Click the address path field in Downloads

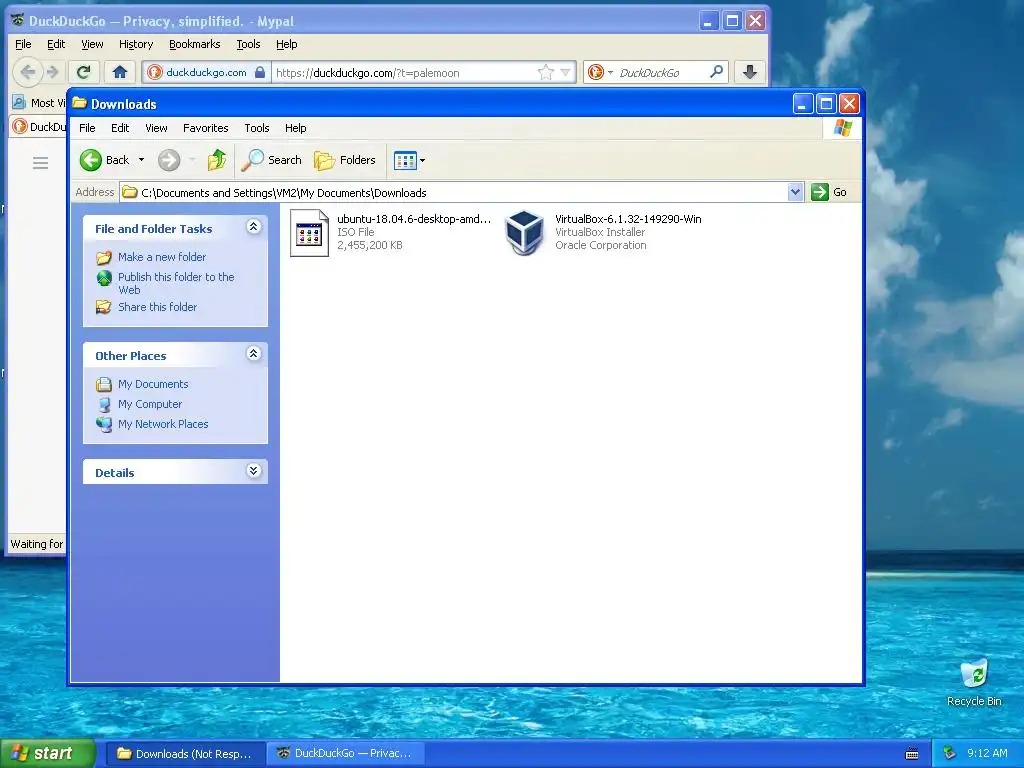tap(455, 193)
